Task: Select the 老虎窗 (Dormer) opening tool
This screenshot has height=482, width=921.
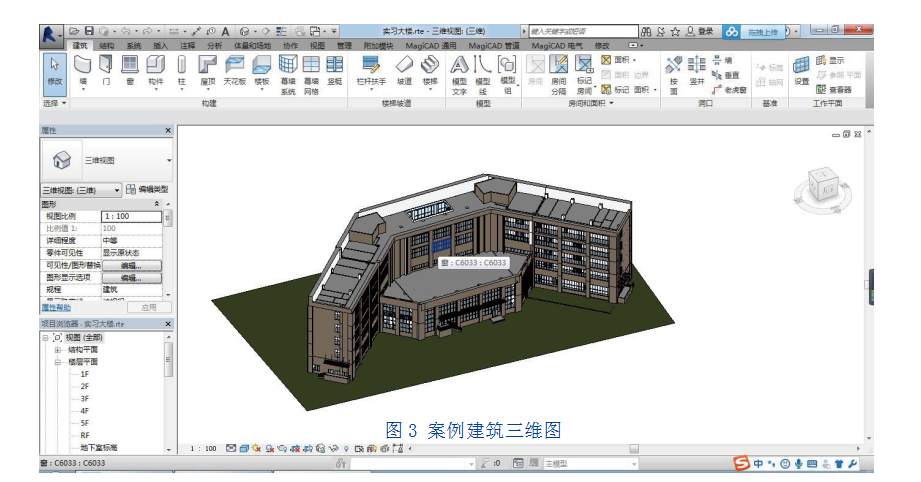Action: coord(729,90)
